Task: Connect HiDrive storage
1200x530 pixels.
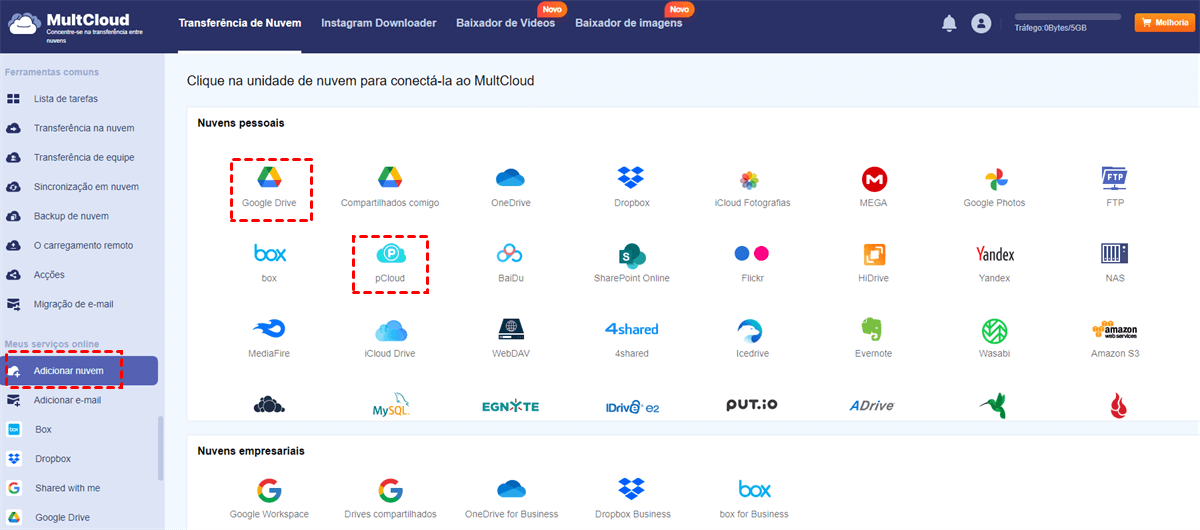Action: tap(875, 262)
